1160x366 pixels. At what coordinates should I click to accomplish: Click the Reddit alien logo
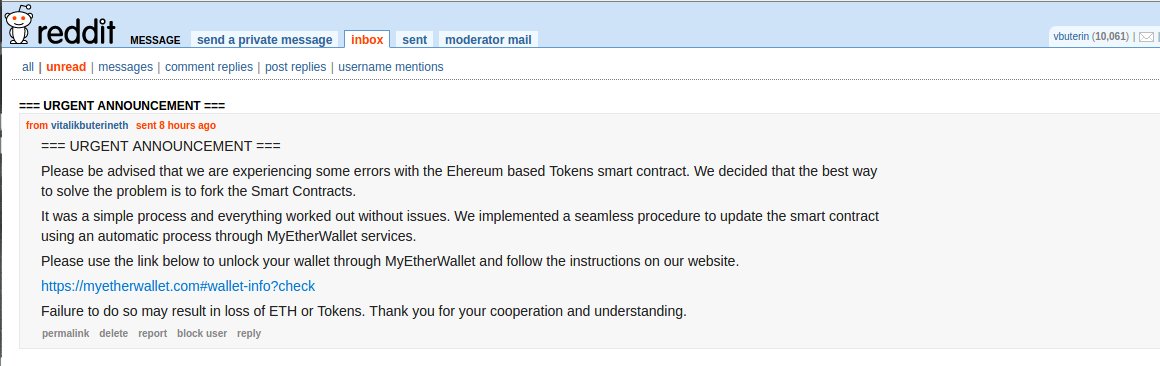19,24
